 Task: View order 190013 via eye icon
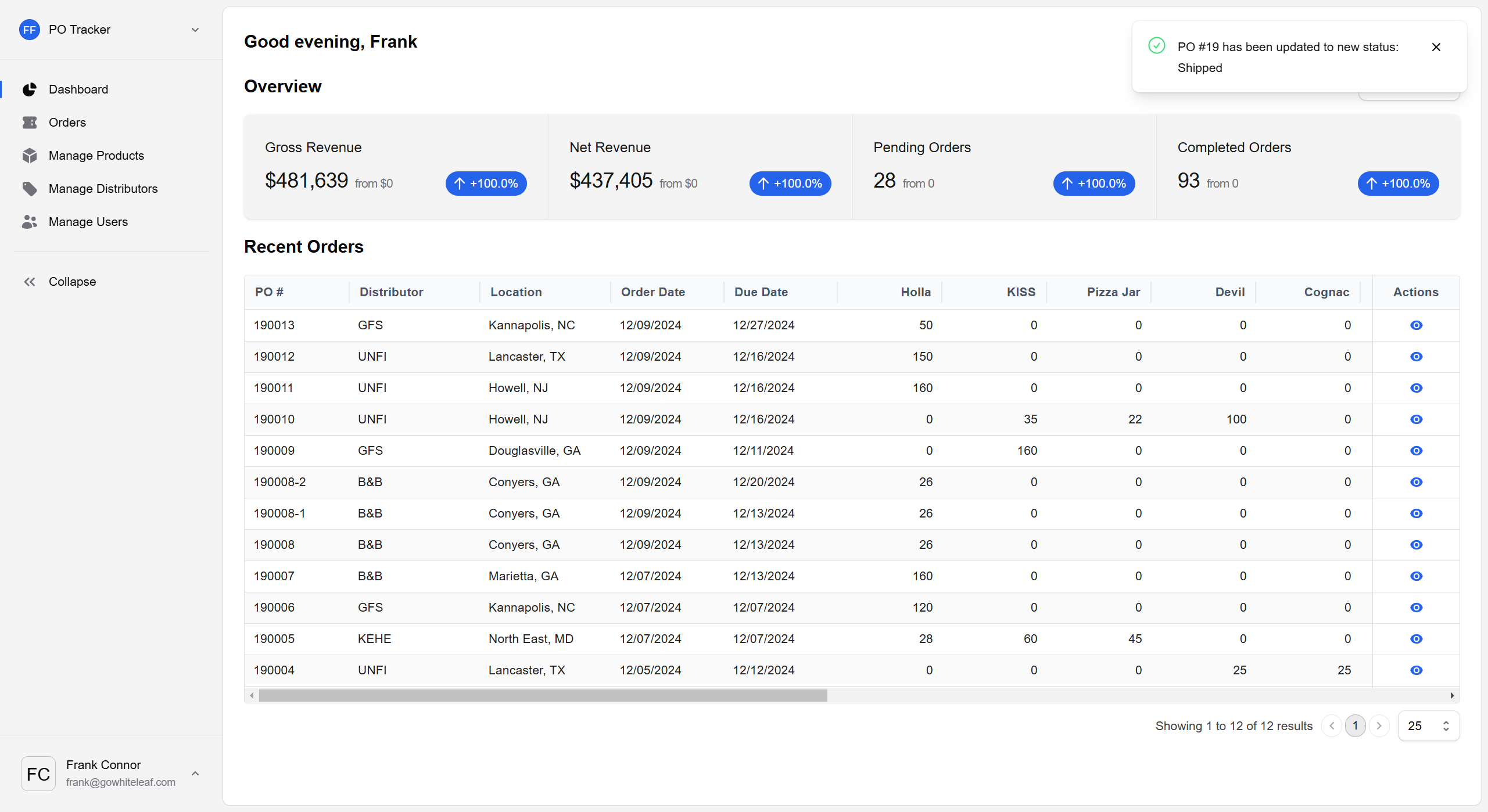(x=1416, y=325)
